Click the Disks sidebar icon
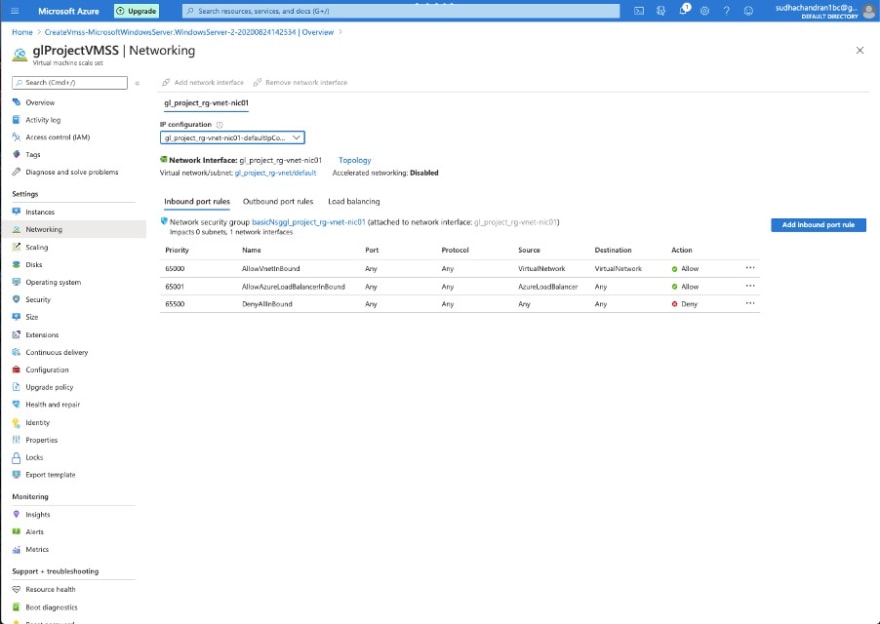Screen dimensions: 880x624 click(x=16, y=264)
